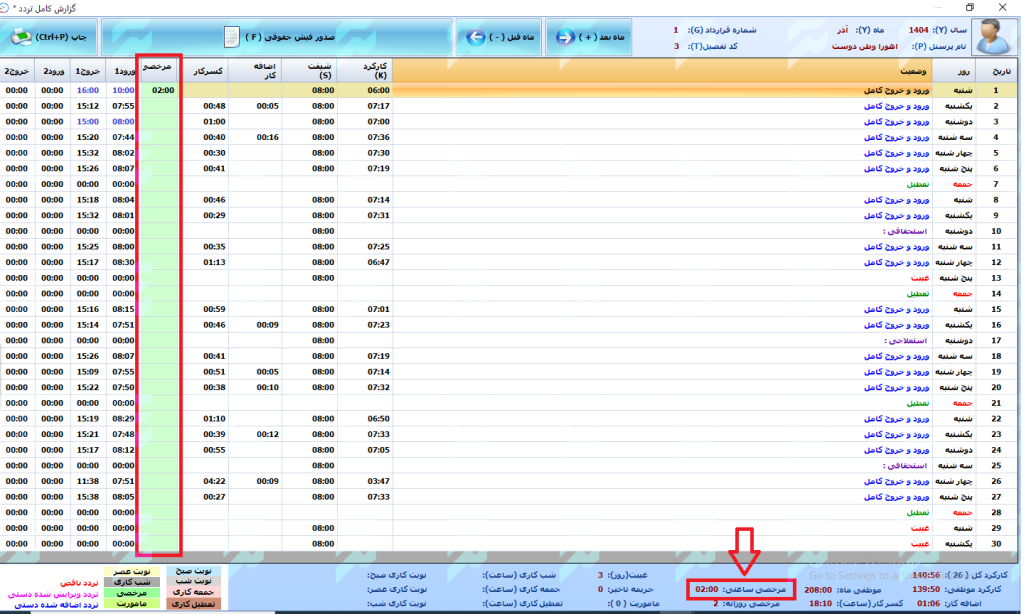Viewport: 1024px width, 614px height.
Task: Click the year field showing 1404
Action: coord(918,30)
